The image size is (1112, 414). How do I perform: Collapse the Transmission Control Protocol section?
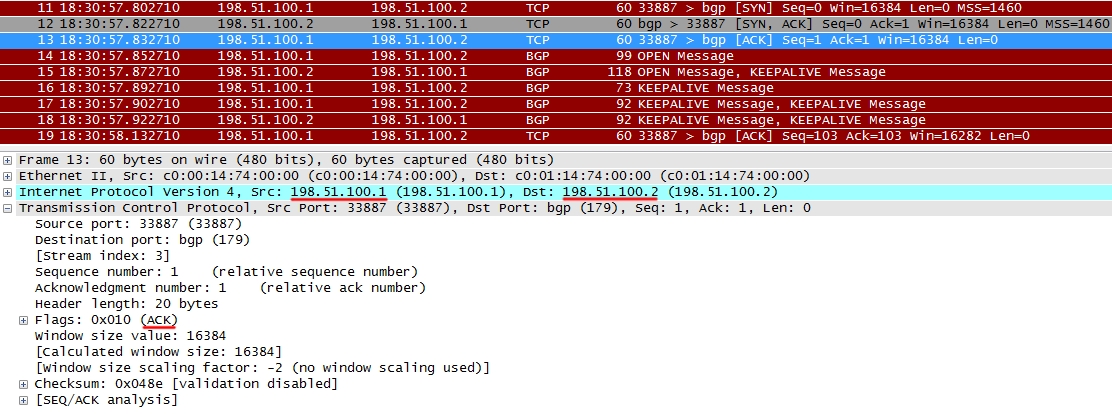[x=9, y=208]
